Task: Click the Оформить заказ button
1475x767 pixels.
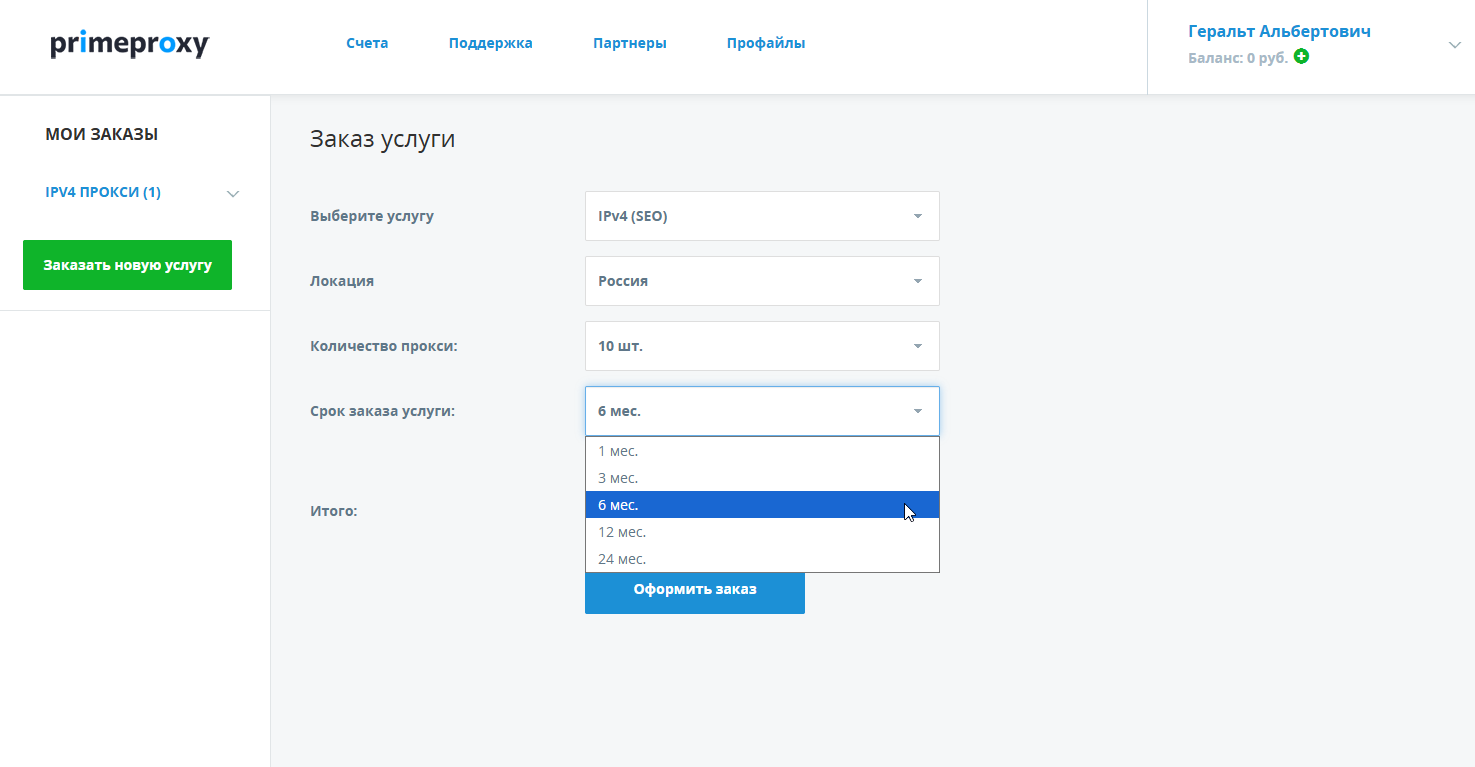Action: click(695, 592)
